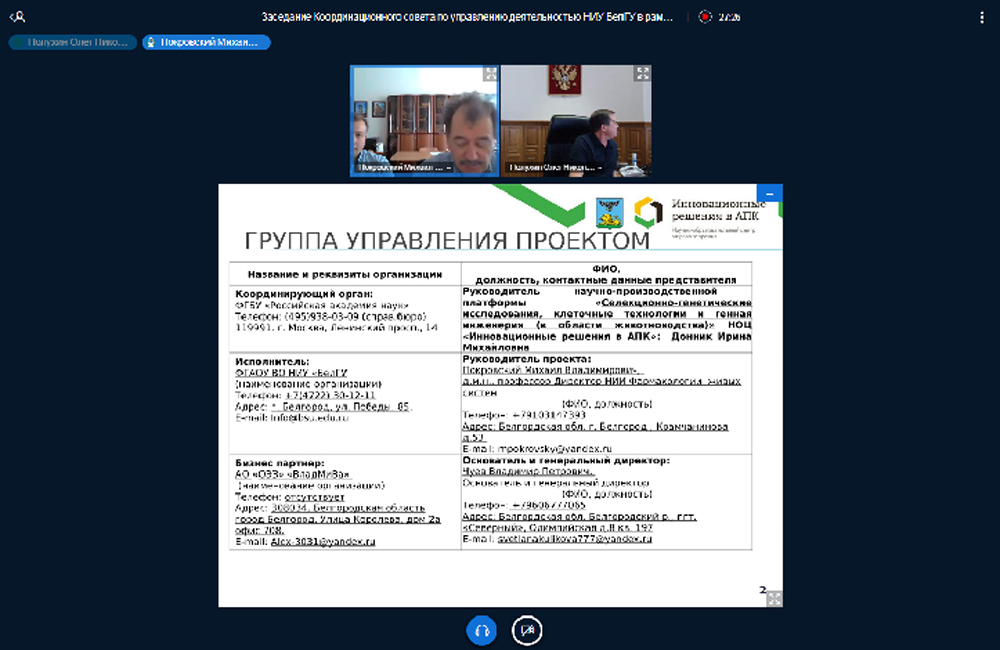This screenshot has width=1000, height=650.
Task: Click the blue headphones audio button
Action: pos(481,630)
